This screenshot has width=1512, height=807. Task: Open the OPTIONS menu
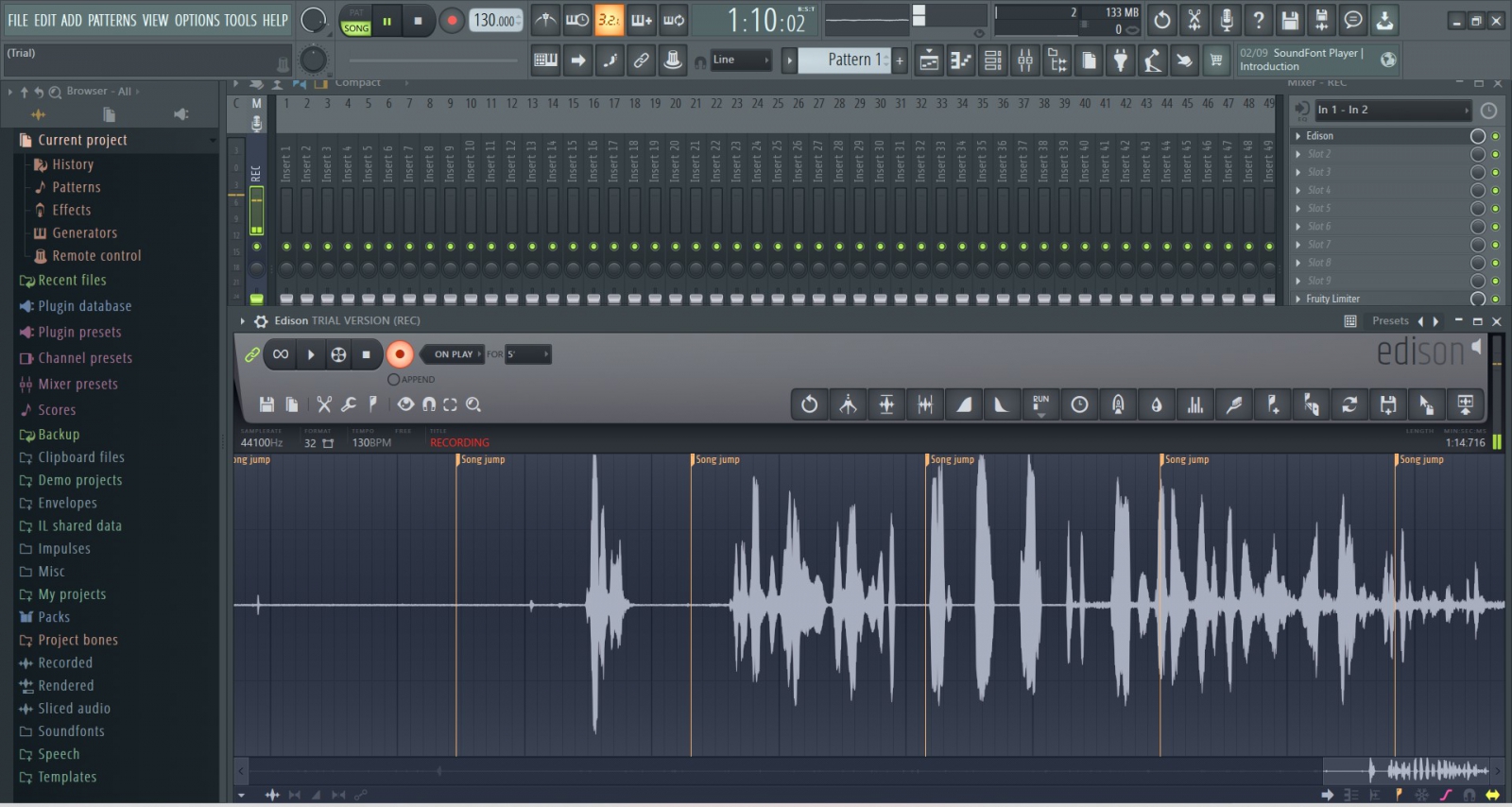click(x=197, y=20)
